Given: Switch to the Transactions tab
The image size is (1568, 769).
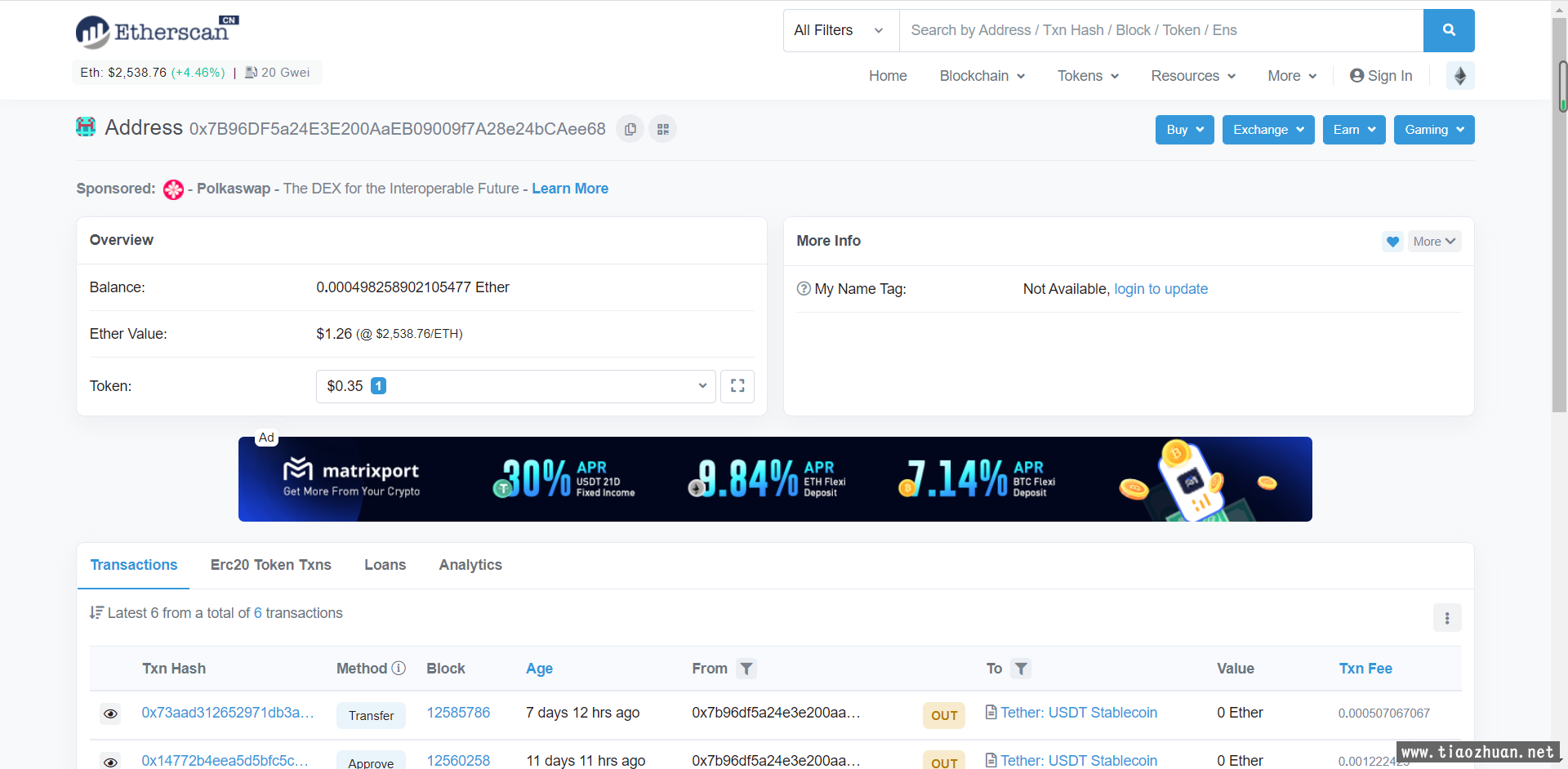Looking at the screenshot, I should (134, 565).
